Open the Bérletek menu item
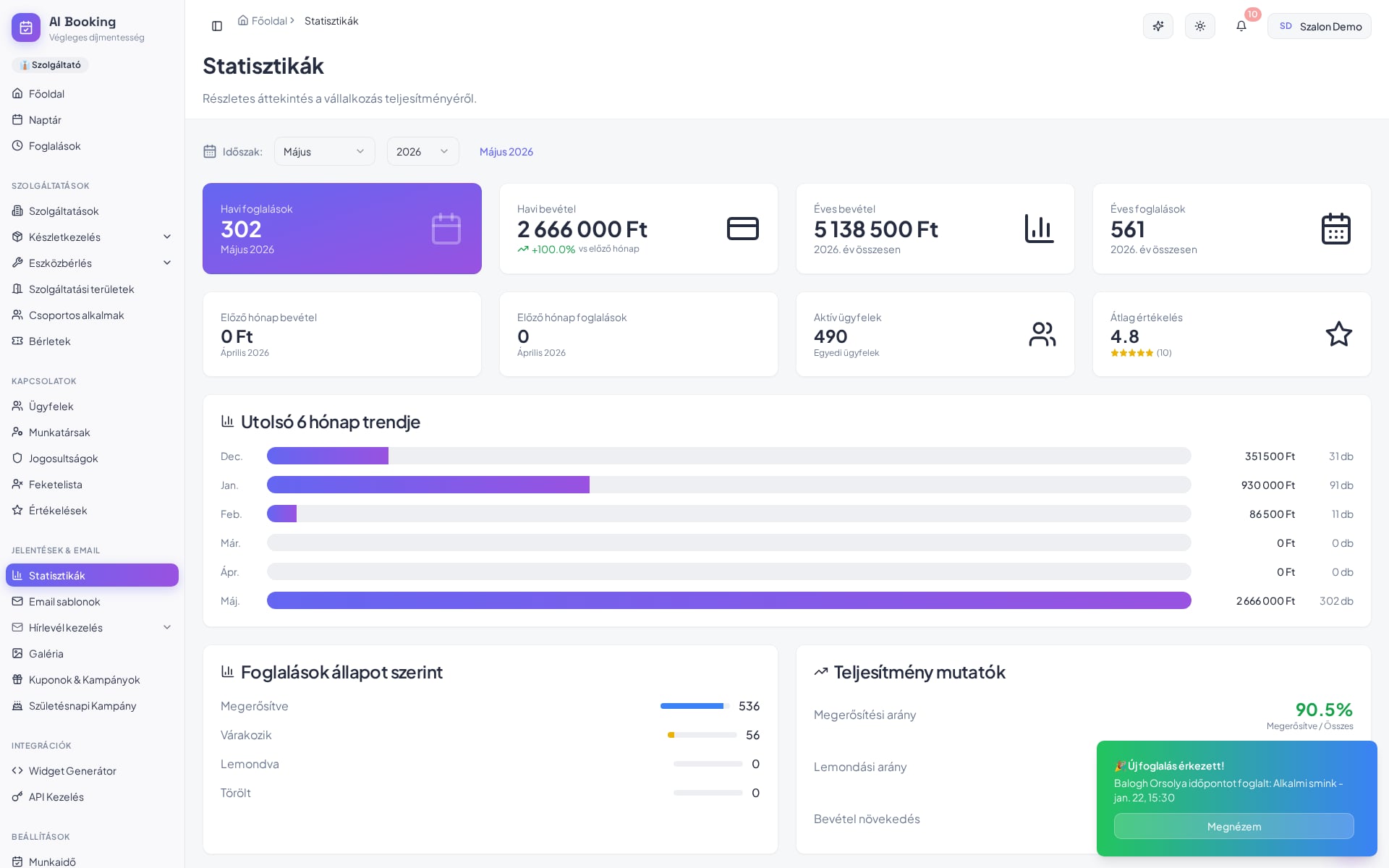This screenshot has height=868, width=1389. click(x=92, y=341)
